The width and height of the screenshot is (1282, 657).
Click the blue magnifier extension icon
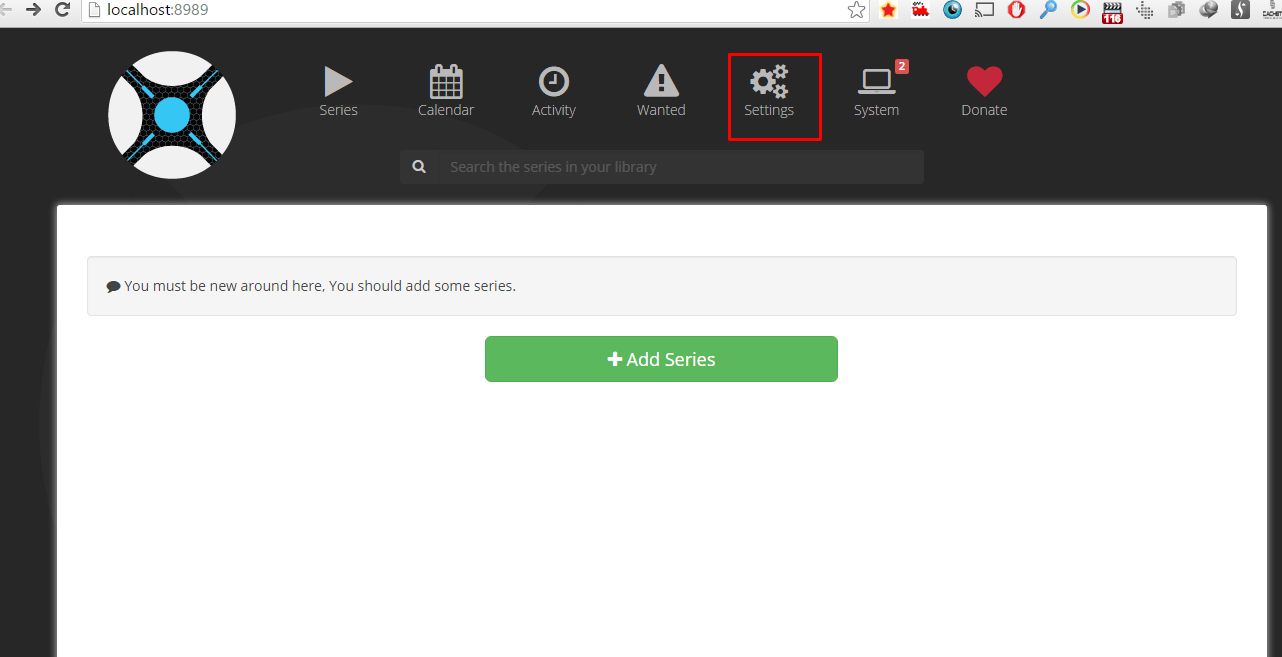[1048, 10]
